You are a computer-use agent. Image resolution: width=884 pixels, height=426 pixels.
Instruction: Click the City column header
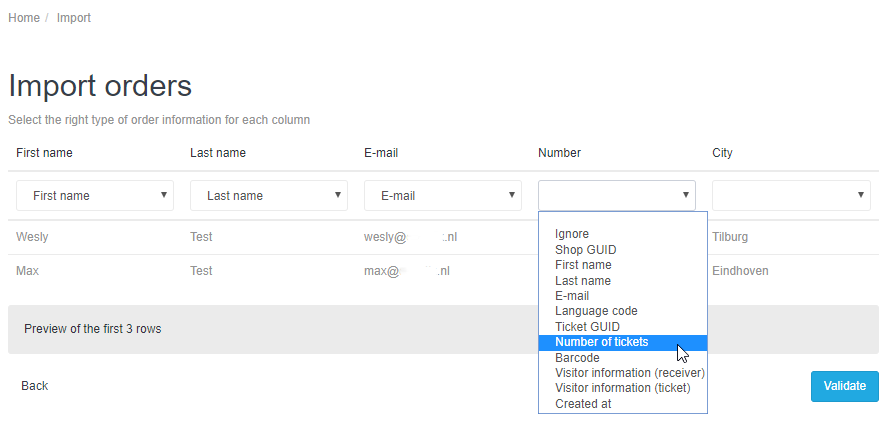722,153
